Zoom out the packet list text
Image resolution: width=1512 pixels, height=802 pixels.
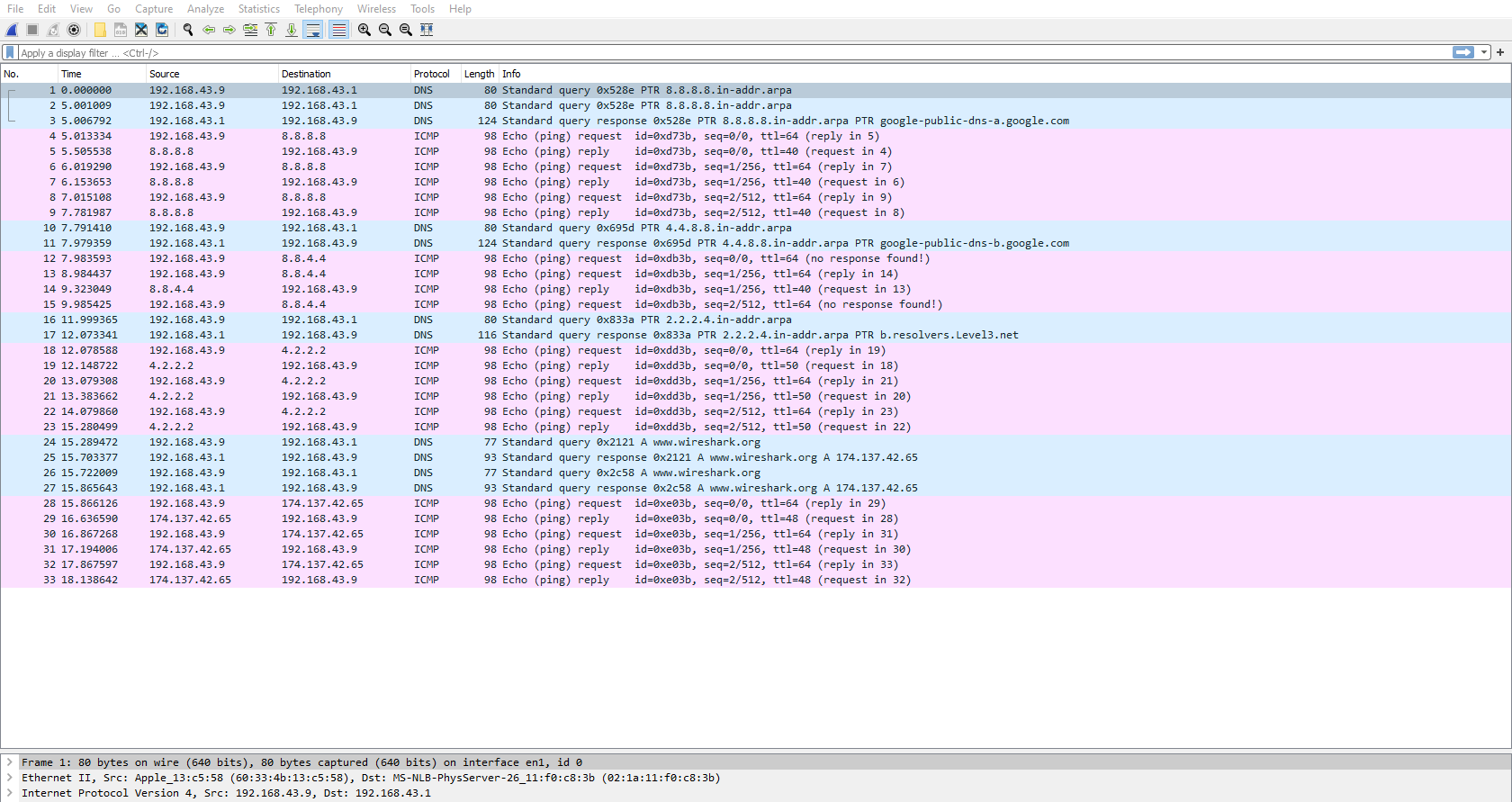[x=385, y=30]
